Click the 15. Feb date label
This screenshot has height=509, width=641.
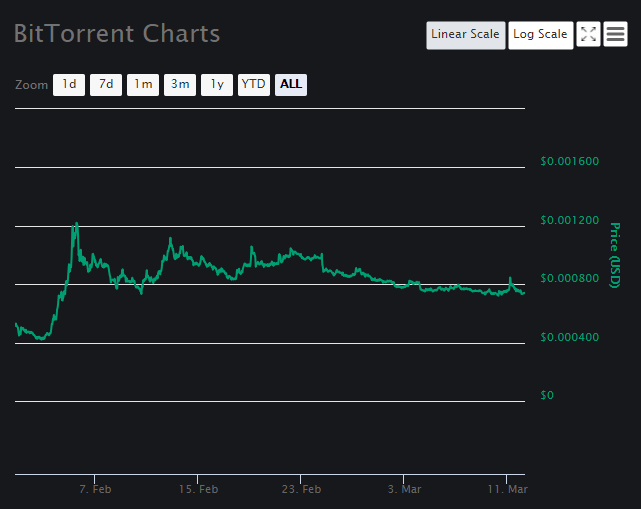coord(198,489)
